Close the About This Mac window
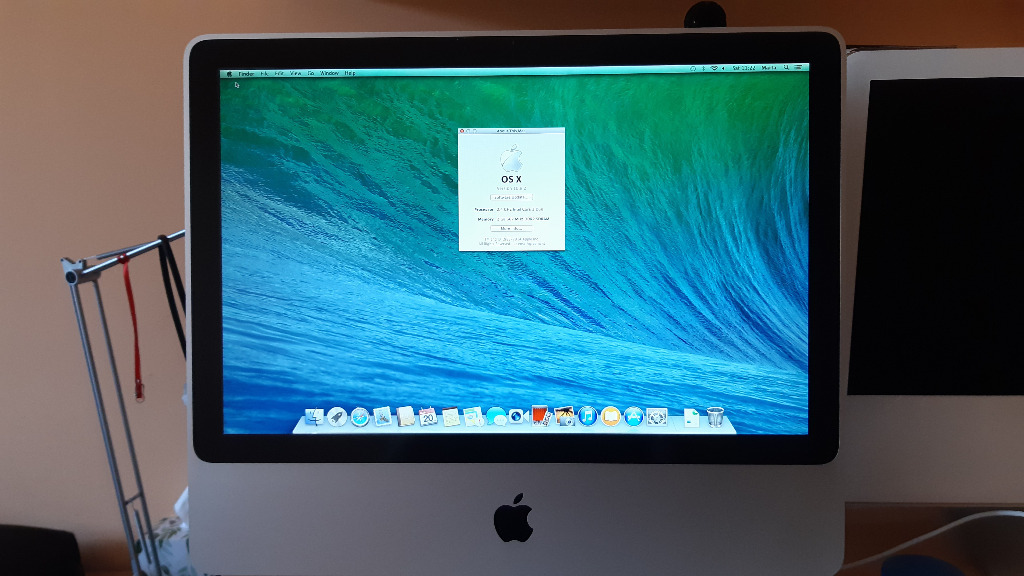Viewport: 1024px width, 576px height. (x=462, y=131)
